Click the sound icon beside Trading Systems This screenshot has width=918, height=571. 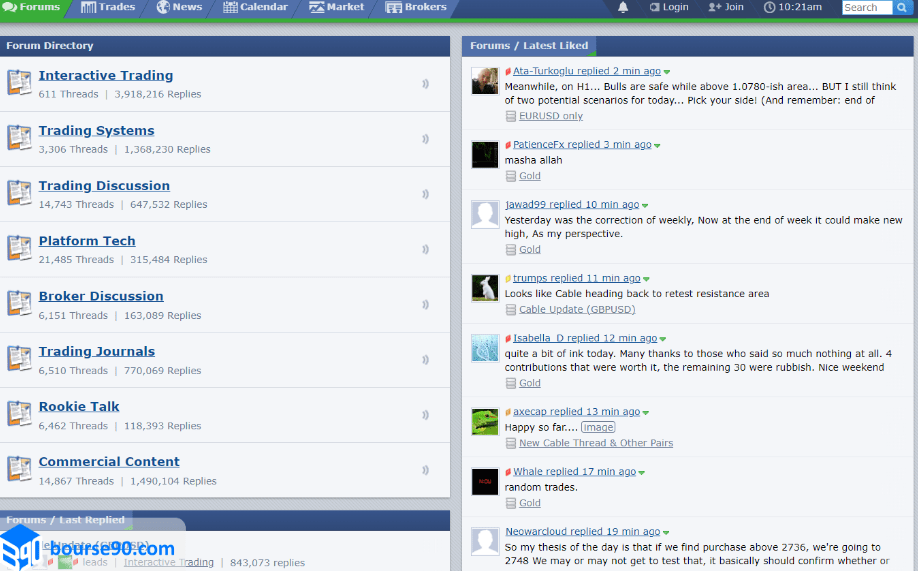point(425,139)
